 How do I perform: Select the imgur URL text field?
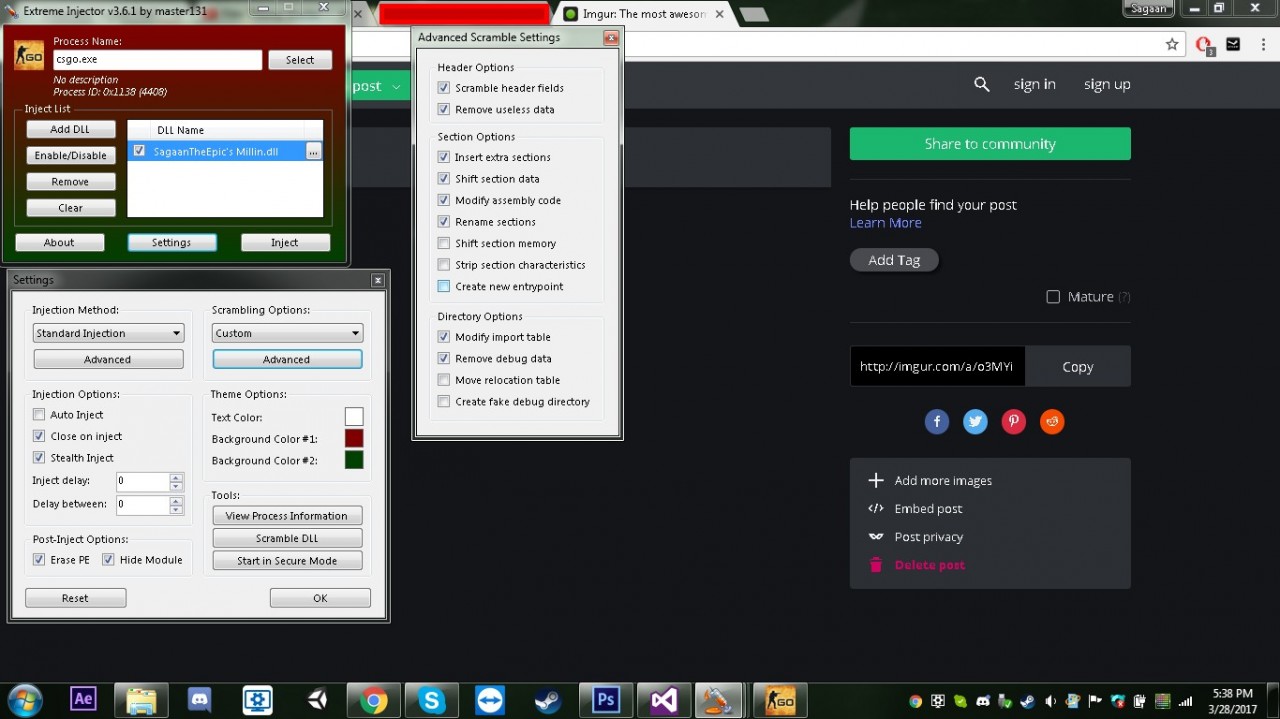point(938,367)
